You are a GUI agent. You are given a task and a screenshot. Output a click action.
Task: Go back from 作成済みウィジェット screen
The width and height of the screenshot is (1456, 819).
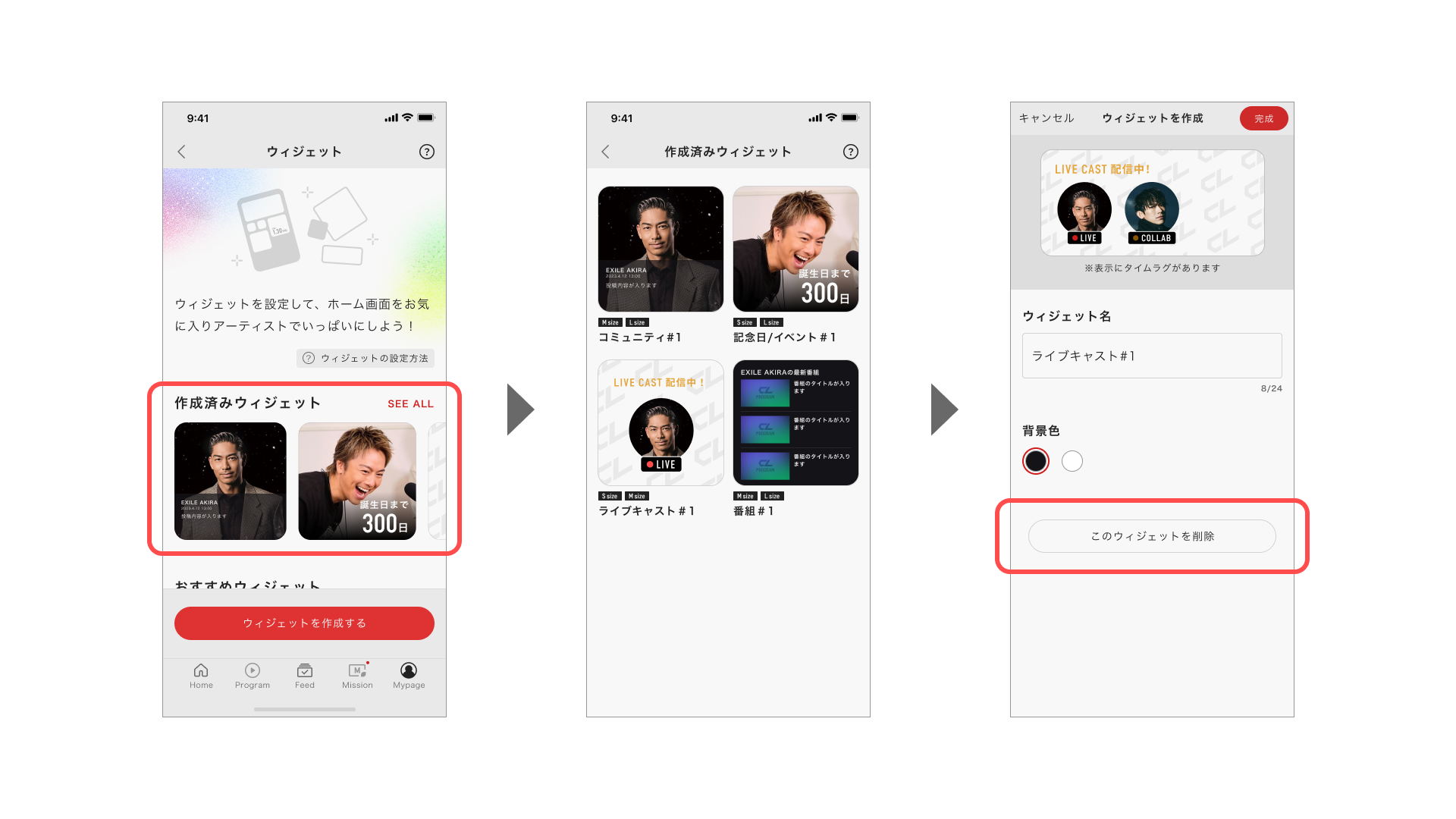[x=606, y=152]
